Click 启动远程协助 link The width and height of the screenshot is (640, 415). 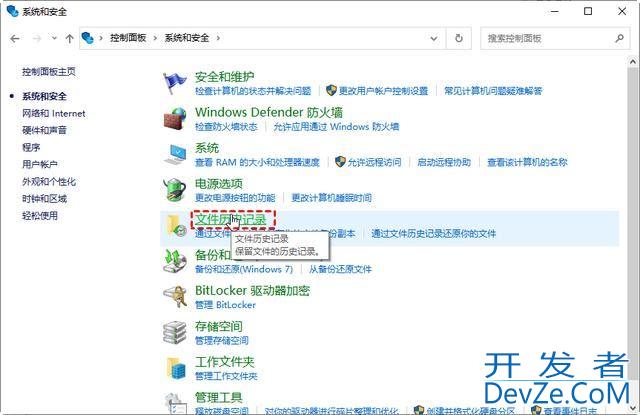point(444,162)
